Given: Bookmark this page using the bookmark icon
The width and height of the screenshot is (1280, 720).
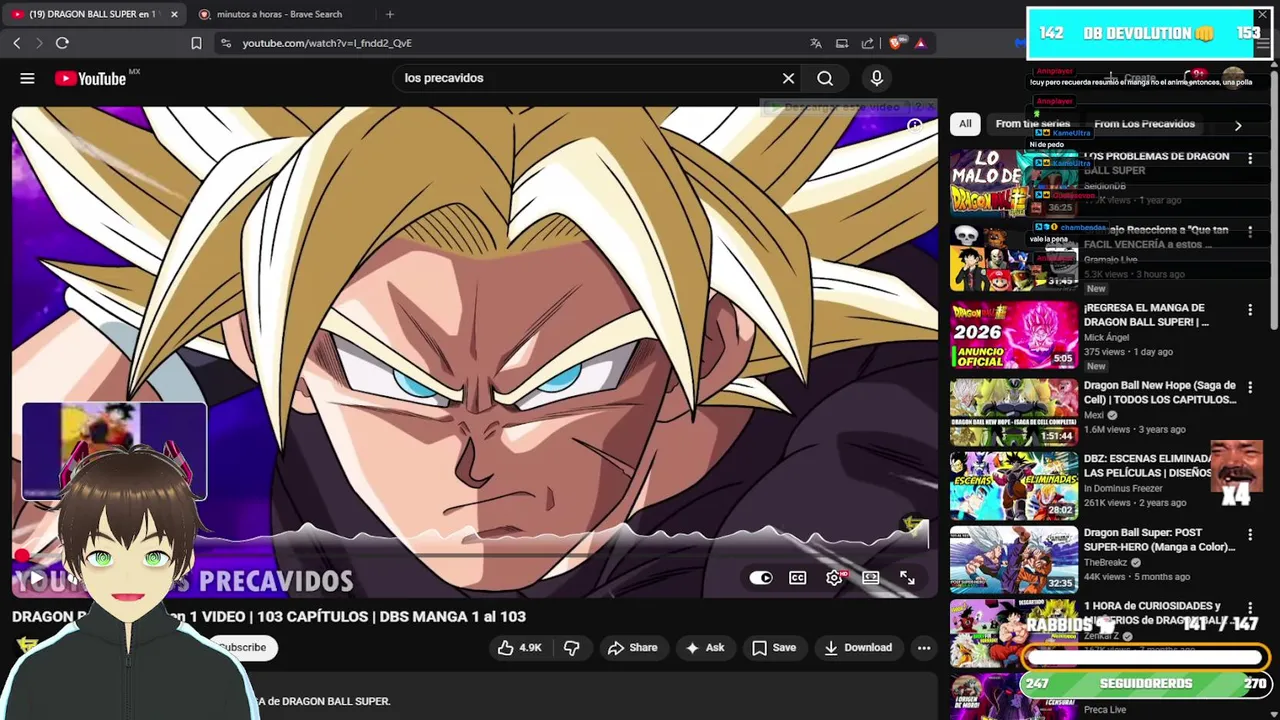Looking at the screenshot, I should tap(196, 43).
